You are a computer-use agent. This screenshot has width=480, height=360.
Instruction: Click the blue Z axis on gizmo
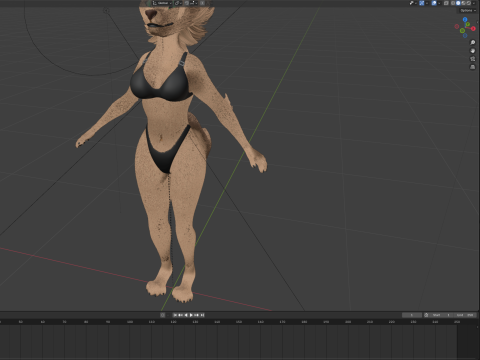point(465,19)
